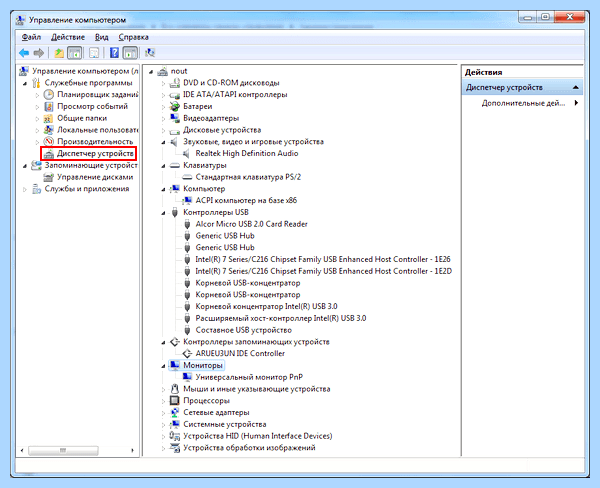Select Локальные пользователи in left tree
Image resolution: width=600 pixels, height=488 pixels.
(x=98, y=130)
